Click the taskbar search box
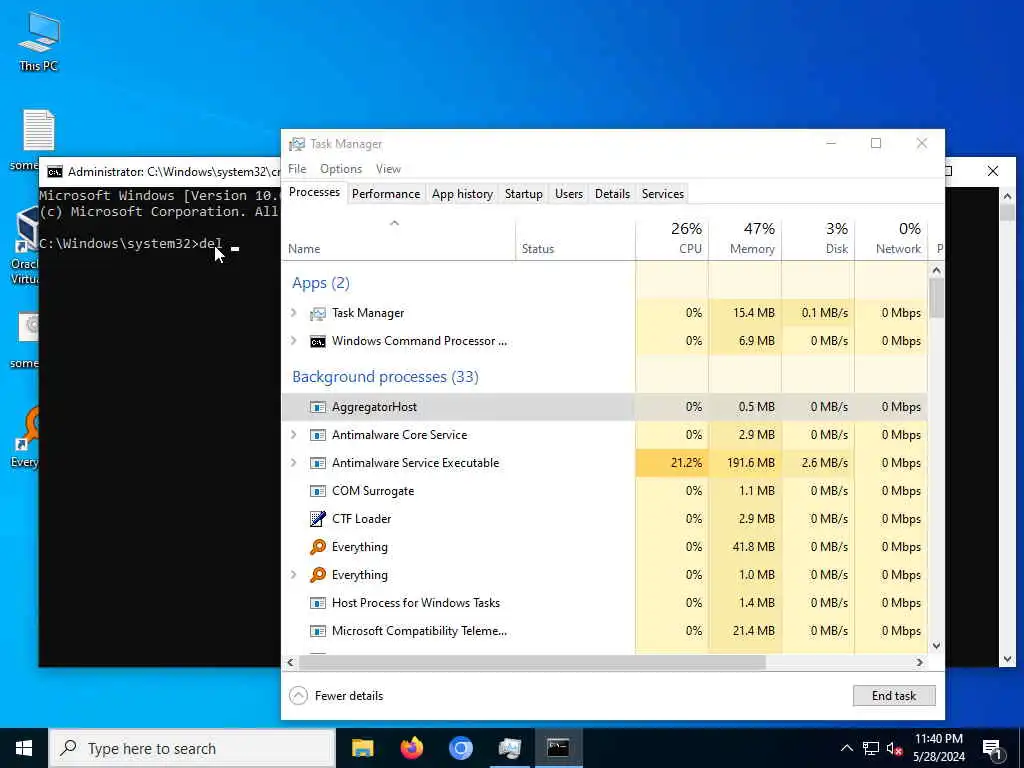1024x768 pixels. [193, 748]
